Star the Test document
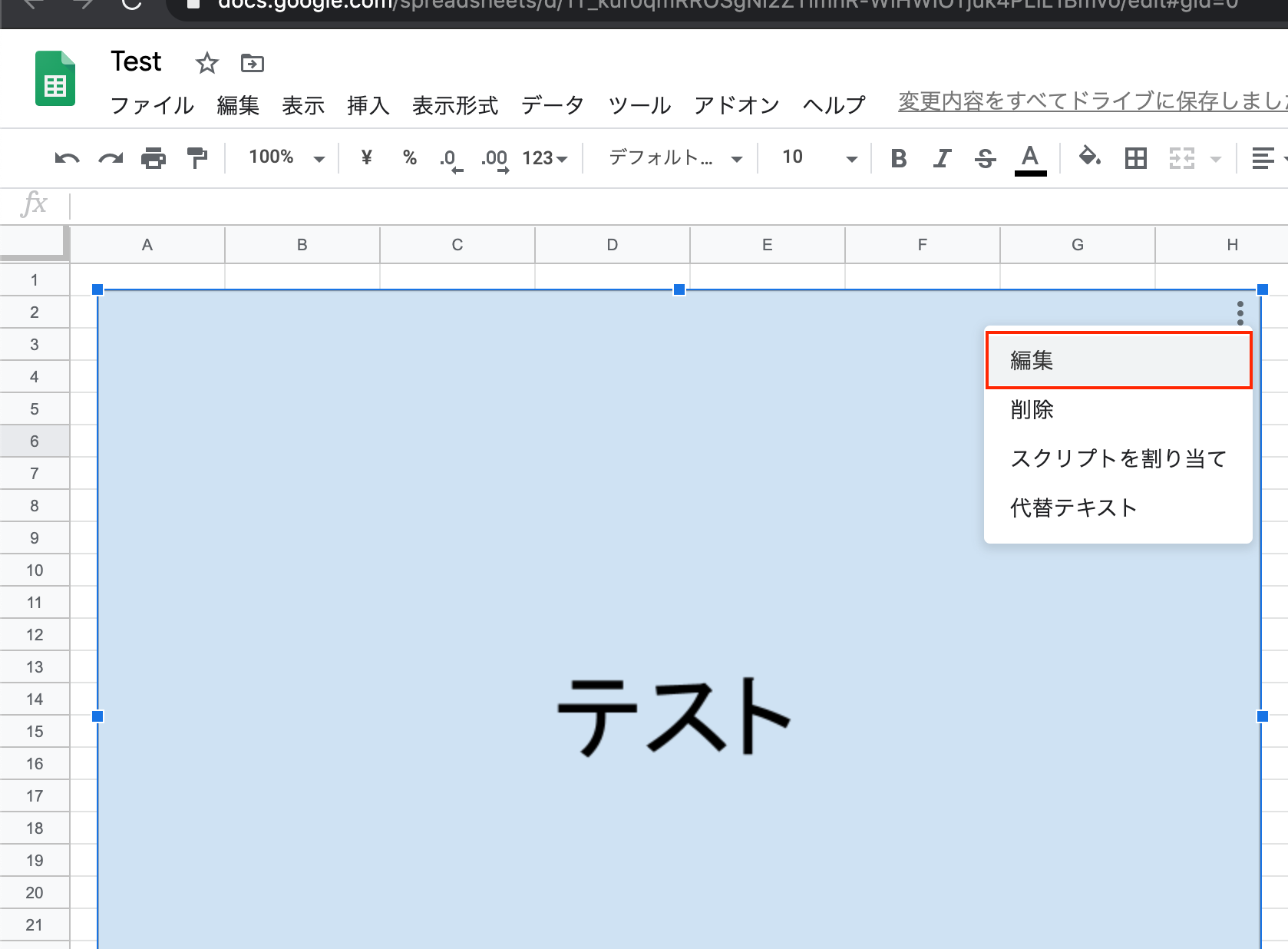1288x949 pixels. point(206,63)
